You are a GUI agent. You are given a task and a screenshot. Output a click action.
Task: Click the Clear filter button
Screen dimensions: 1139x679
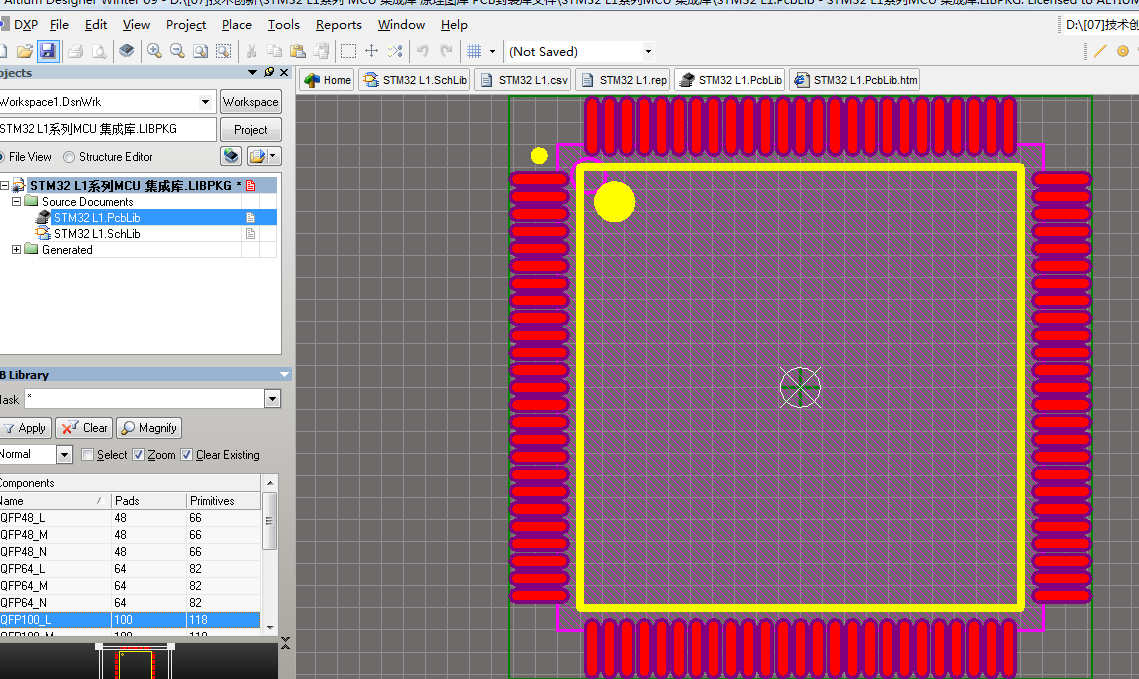pyautogui.click(x=84, y=428)
